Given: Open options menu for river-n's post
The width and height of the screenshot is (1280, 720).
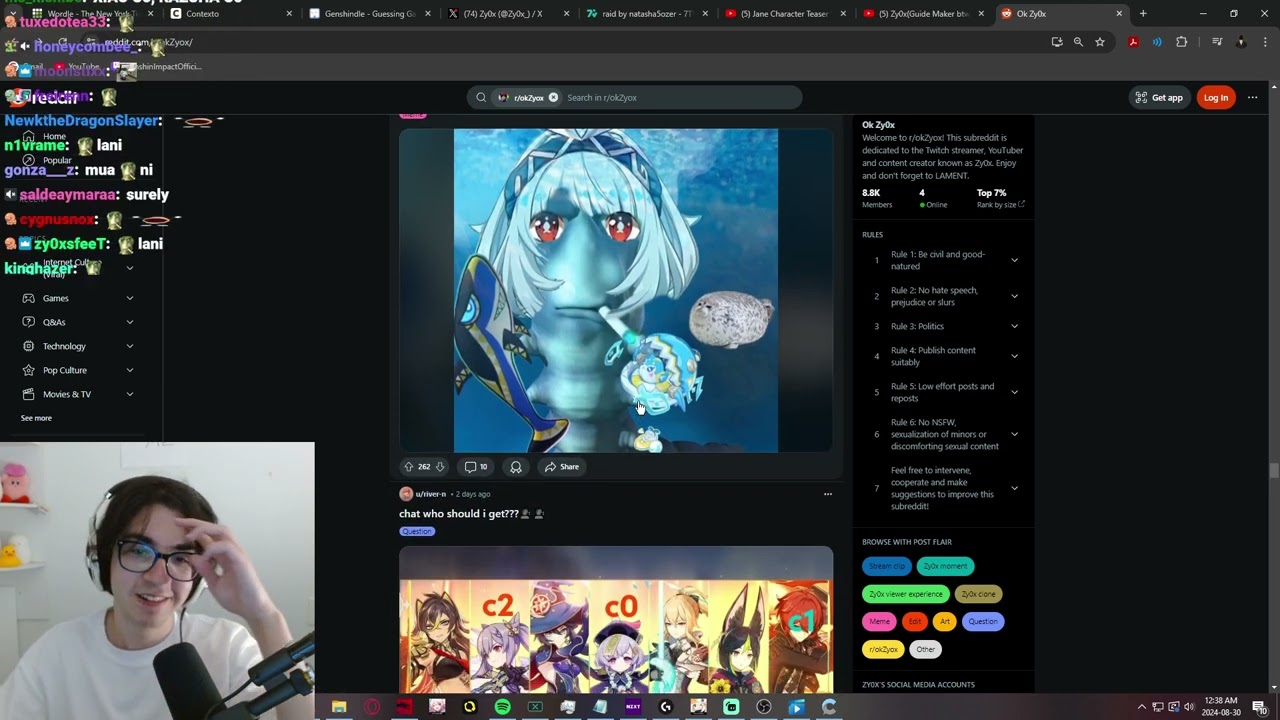Looking at the screenshot, I should click(827, 494).
